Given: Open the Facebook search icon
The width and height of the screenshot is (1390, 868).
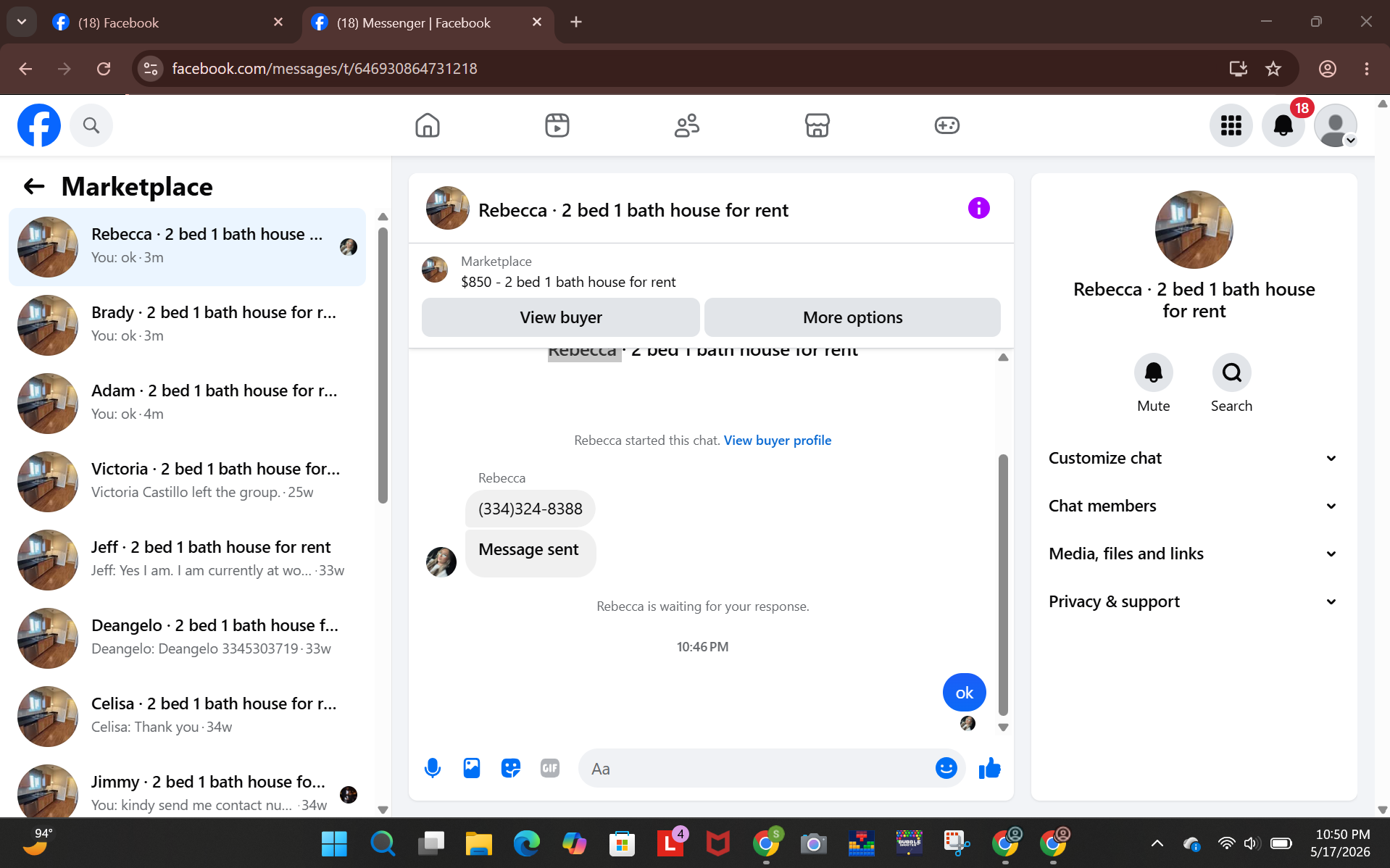Looking at the screenshot, I should tap(91, 125).
